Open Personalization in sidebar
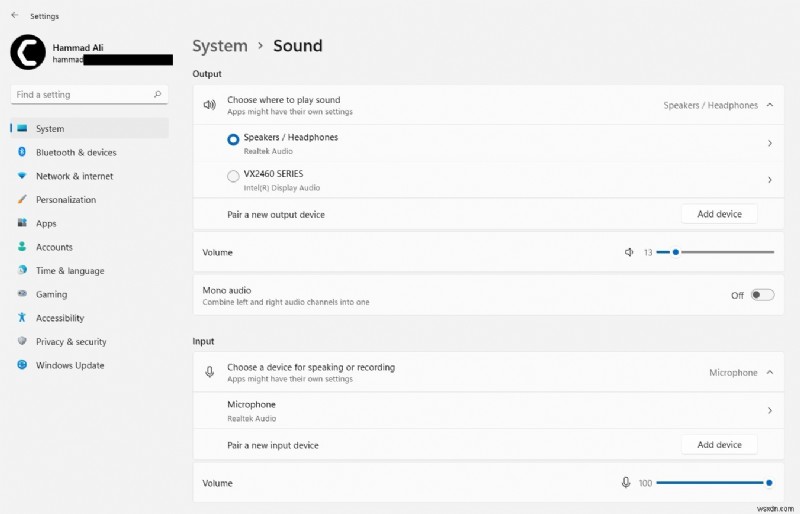The image size is (800, 514). click(x=66, y=200)
